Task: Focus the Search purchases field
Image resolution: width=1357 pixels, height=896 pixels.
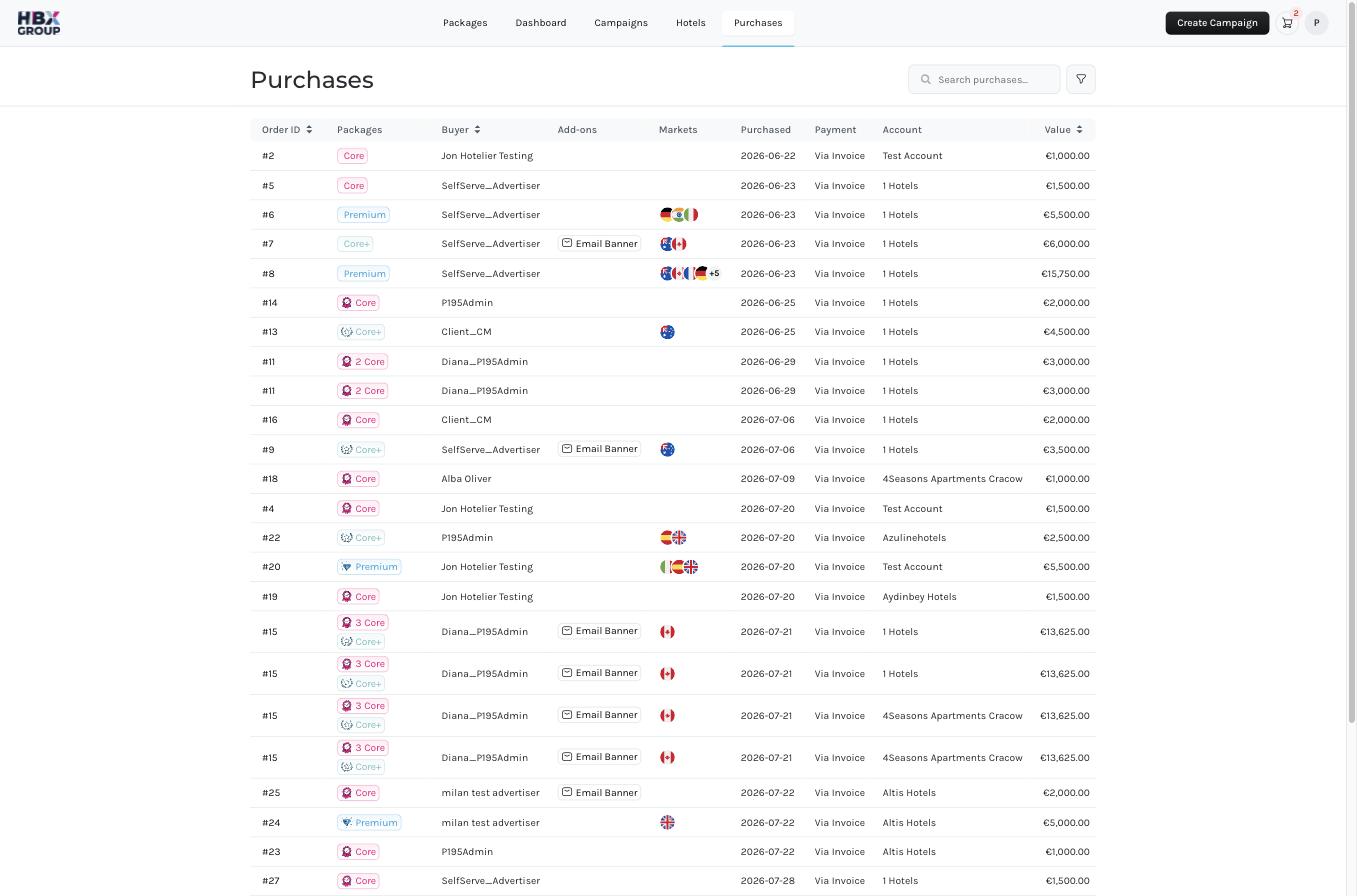Action: pos(984,79)
